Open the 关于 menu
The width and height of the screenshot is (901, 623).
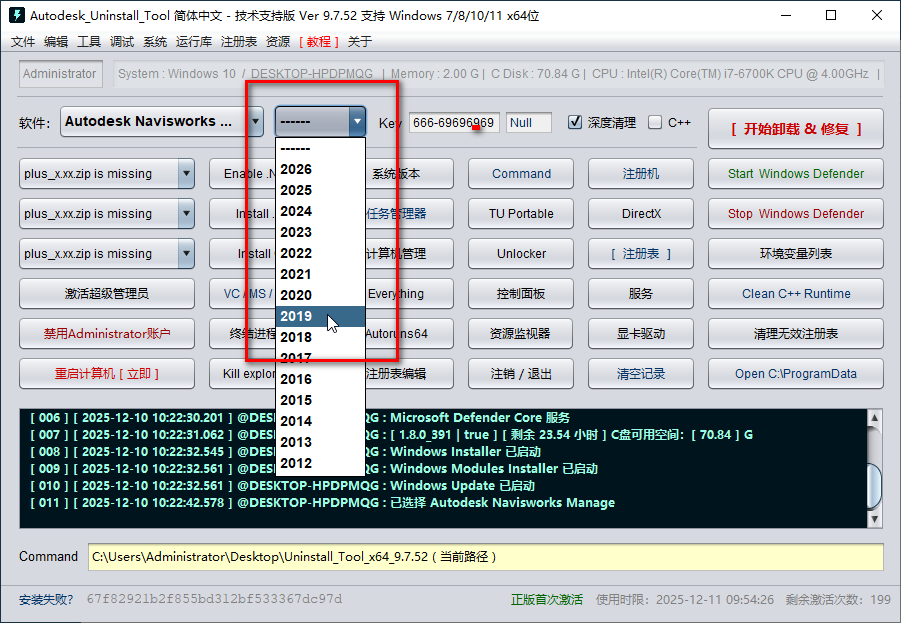(x=360, y=41)
